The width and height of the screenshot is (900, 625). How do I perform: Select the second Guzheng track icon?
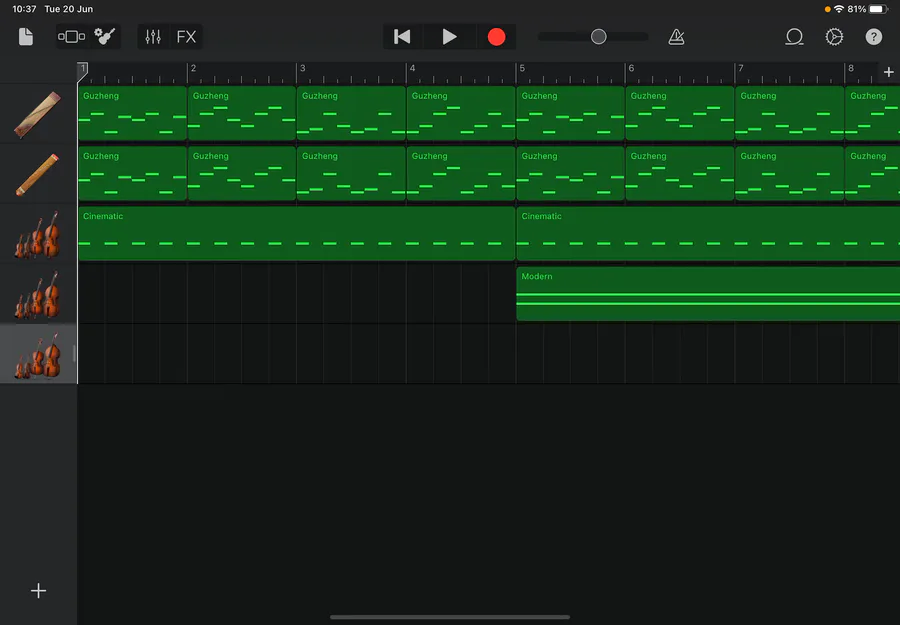pyautogui.click(x=38, y=174)
